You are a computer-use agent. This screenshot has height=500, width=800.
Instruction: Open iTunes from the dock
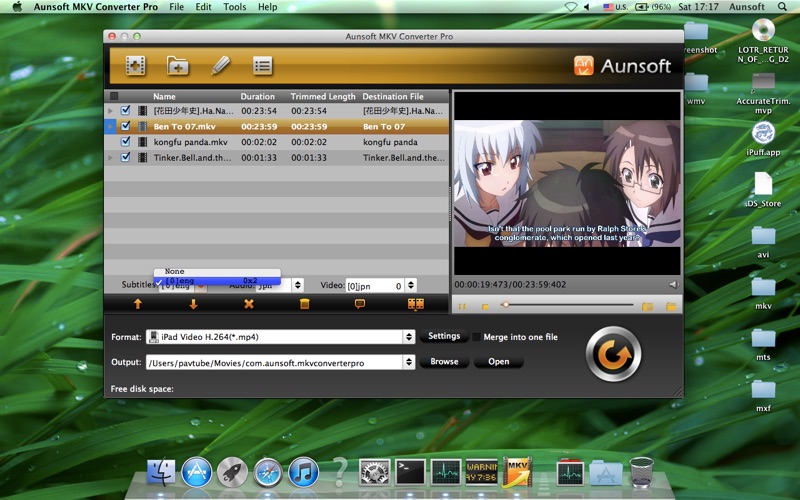point(304,472)
